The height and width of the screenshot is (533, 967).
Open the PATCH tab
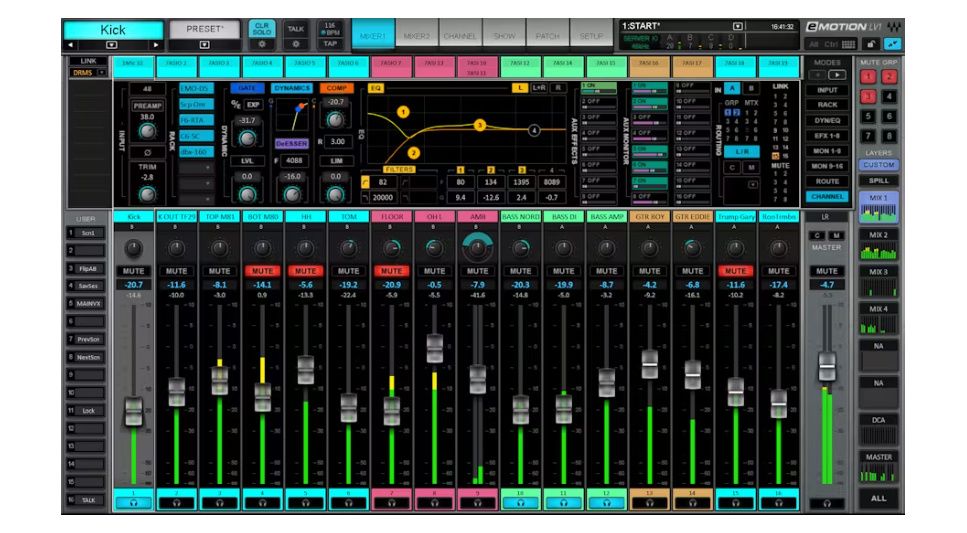[x=548, y=35]
